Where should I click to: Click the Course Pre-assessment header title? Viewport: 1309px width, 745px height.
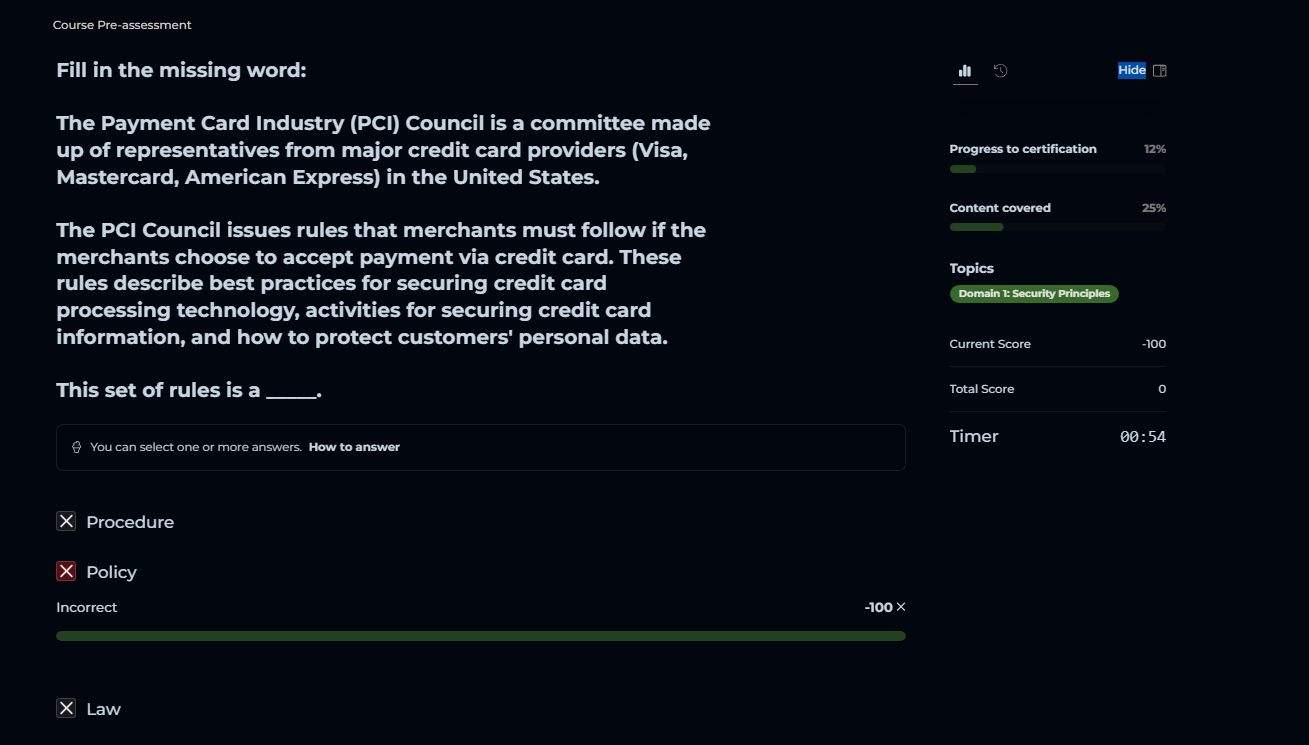(x=122, y=25)
